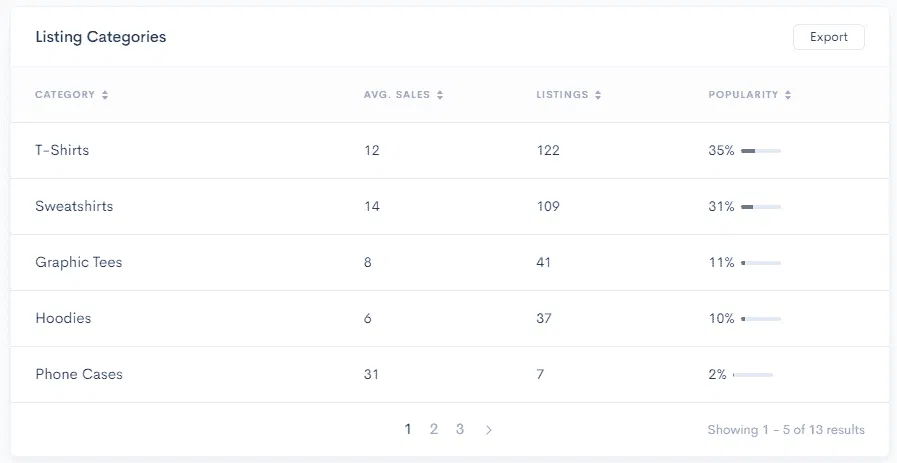Click the Listing Categories heading
This screenshot has width=897, height=463.
[x=101, y=37]
